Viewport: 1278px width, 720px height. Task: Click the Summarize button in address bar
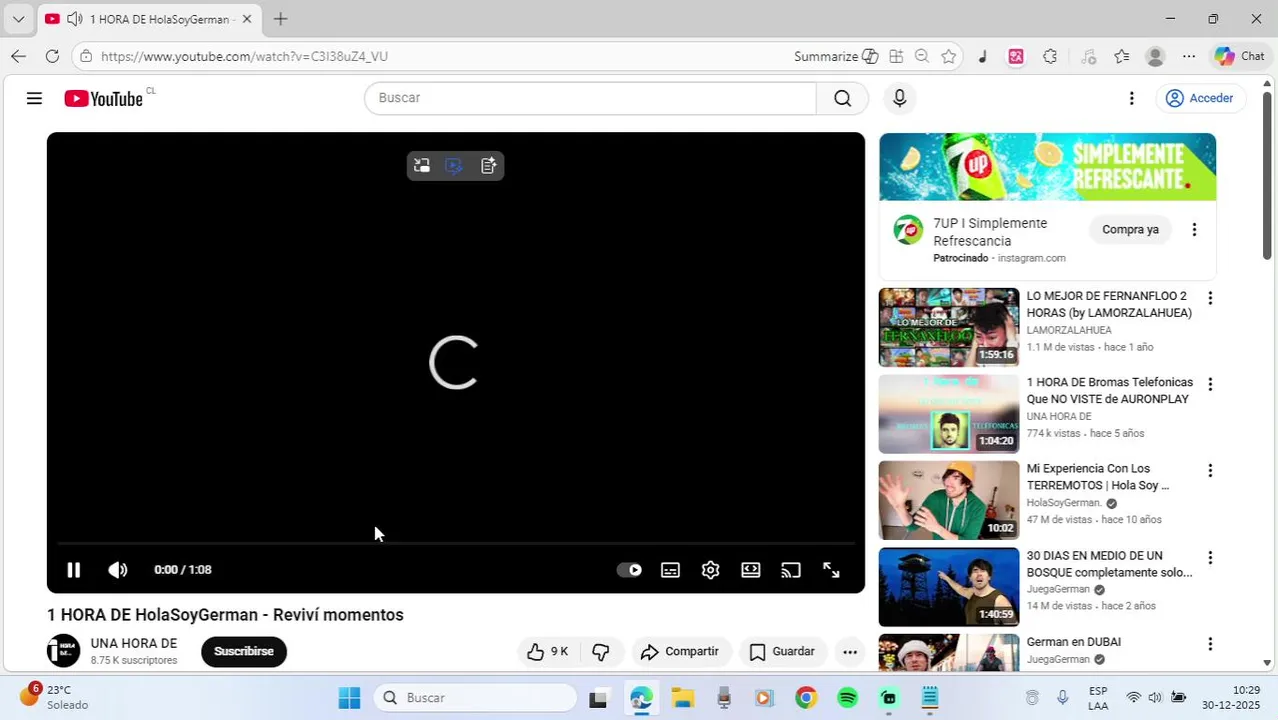coord(836,56)
